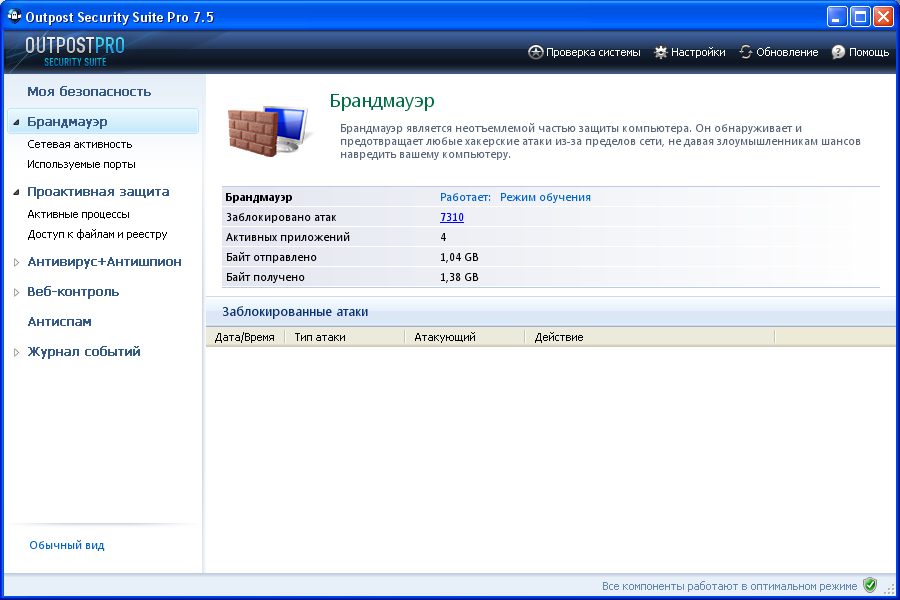900x600 pixels.
Task: Click the Заблокировано атак label
Action: pos(281,217)
